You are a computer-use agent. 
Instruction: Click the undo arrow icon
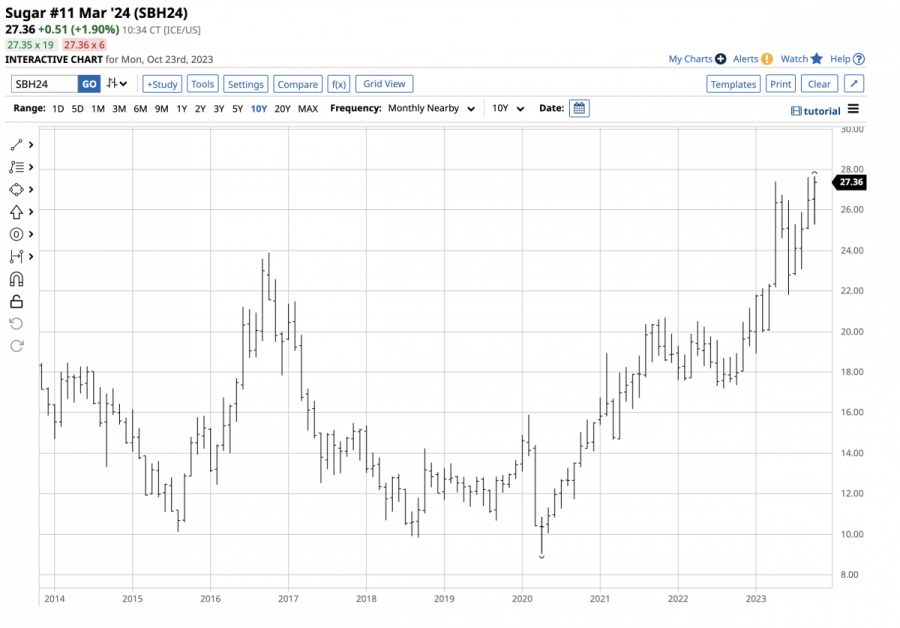click(16, 324)
